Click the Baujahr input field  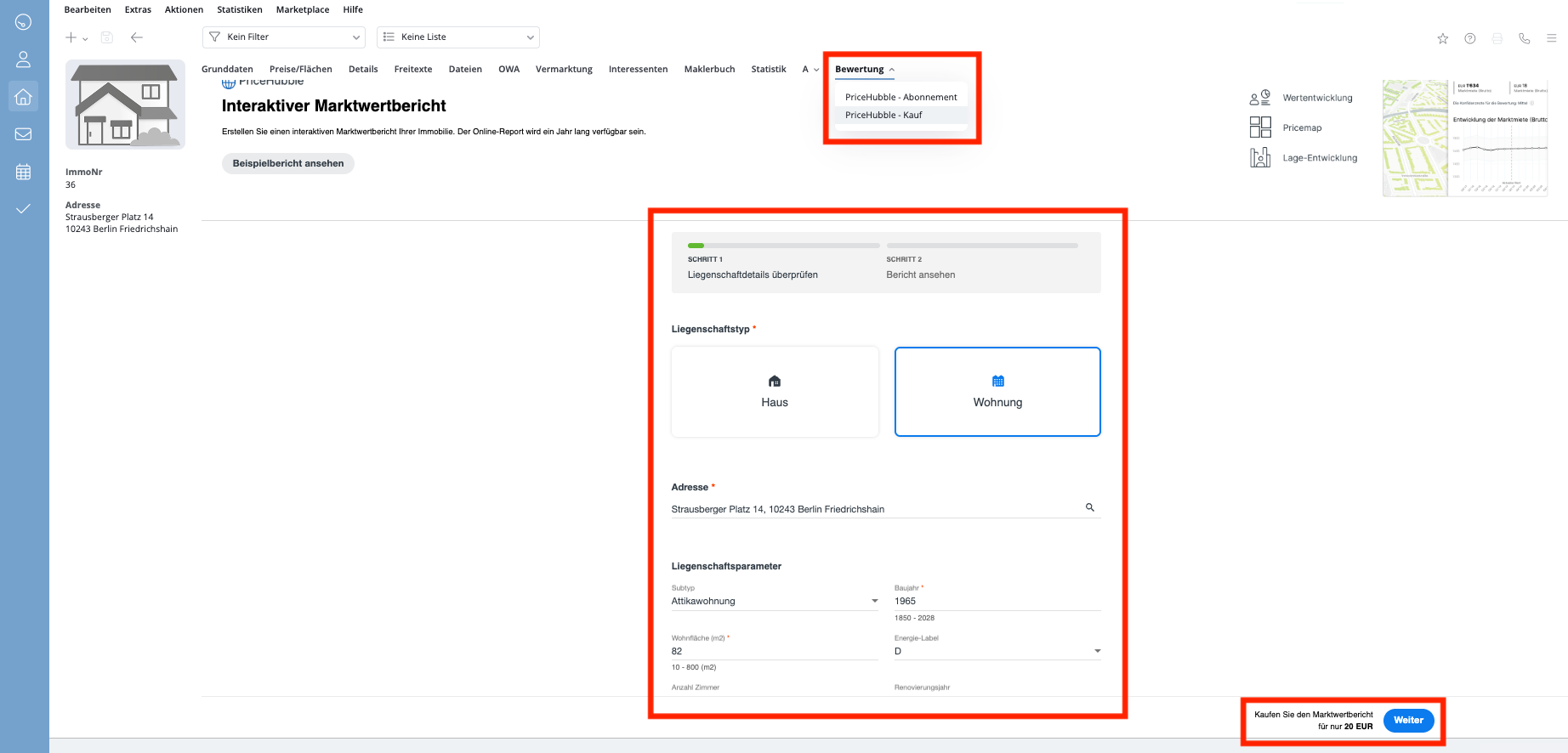coord(997,601)
